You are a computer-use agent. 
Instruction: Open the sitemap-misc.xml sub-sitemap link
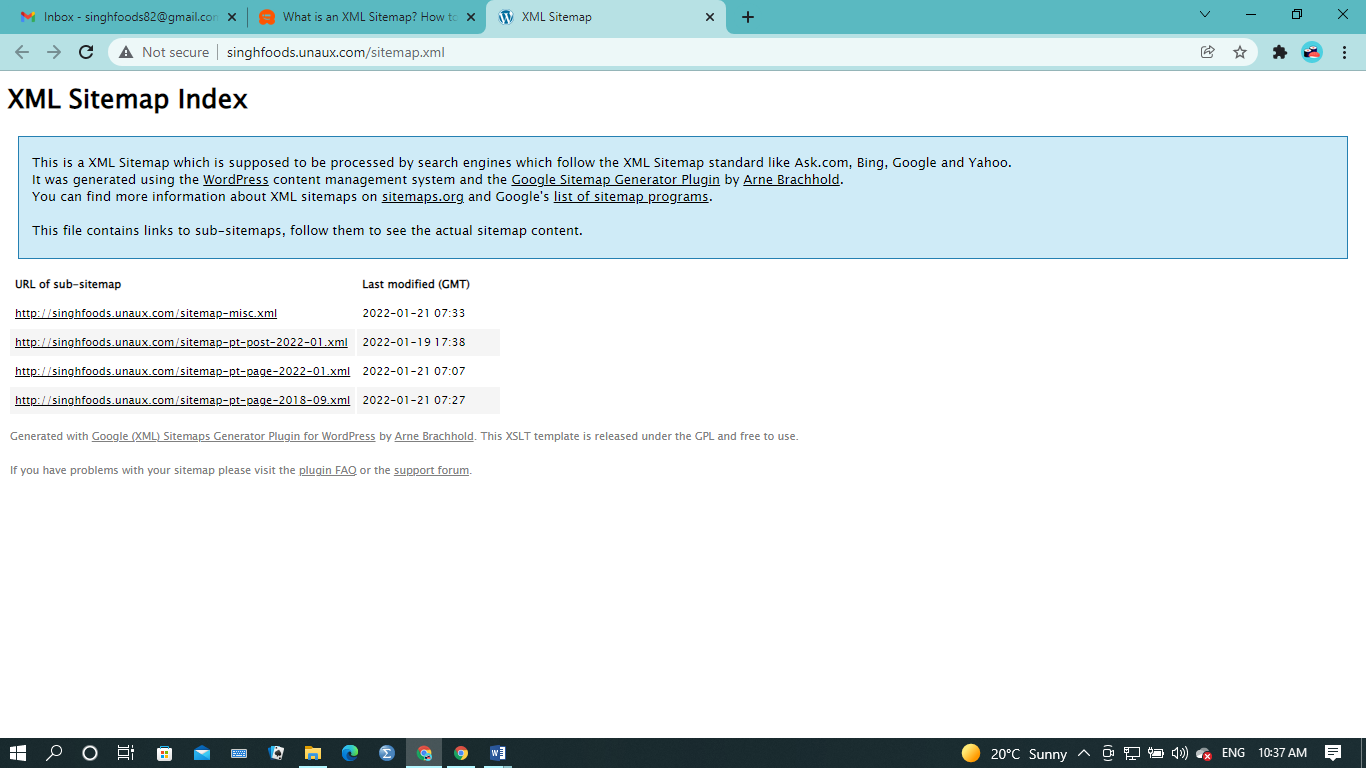pyautogui.click(x=146, y=313)
